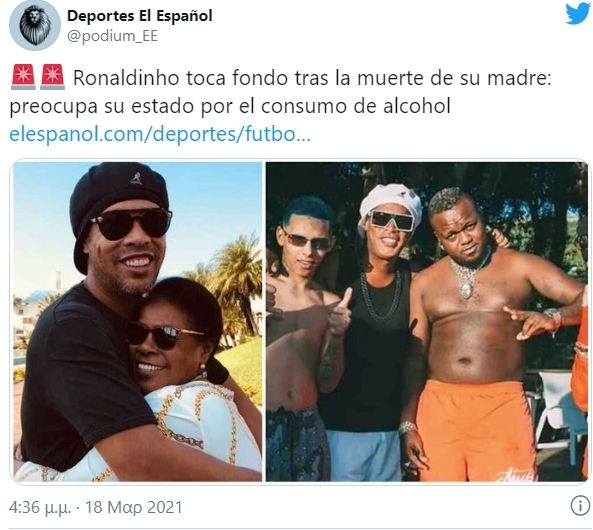
Task: Click the tweet line about consumo de alcohol
Action: [x=230, y=106]
